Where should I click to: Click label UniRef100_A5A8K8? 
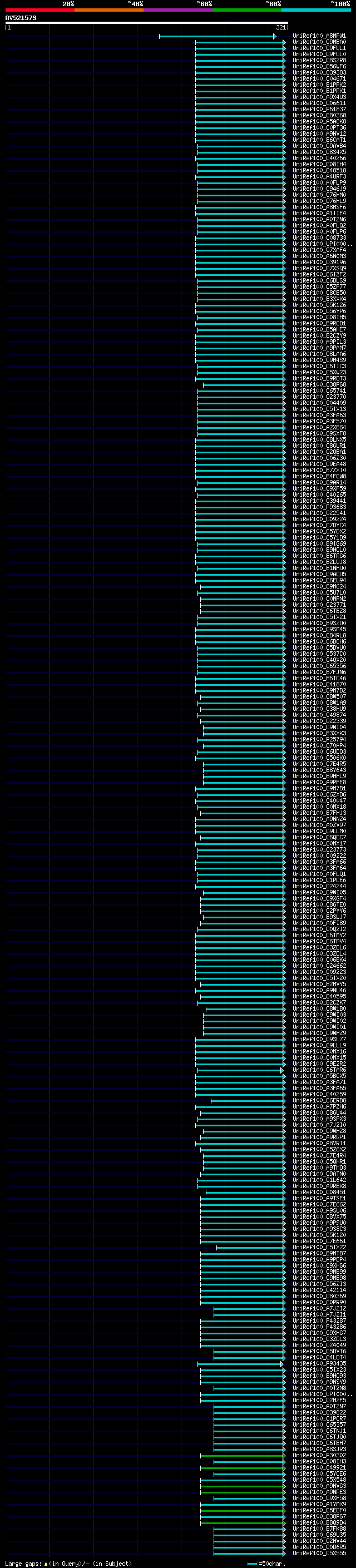point(319,121)
